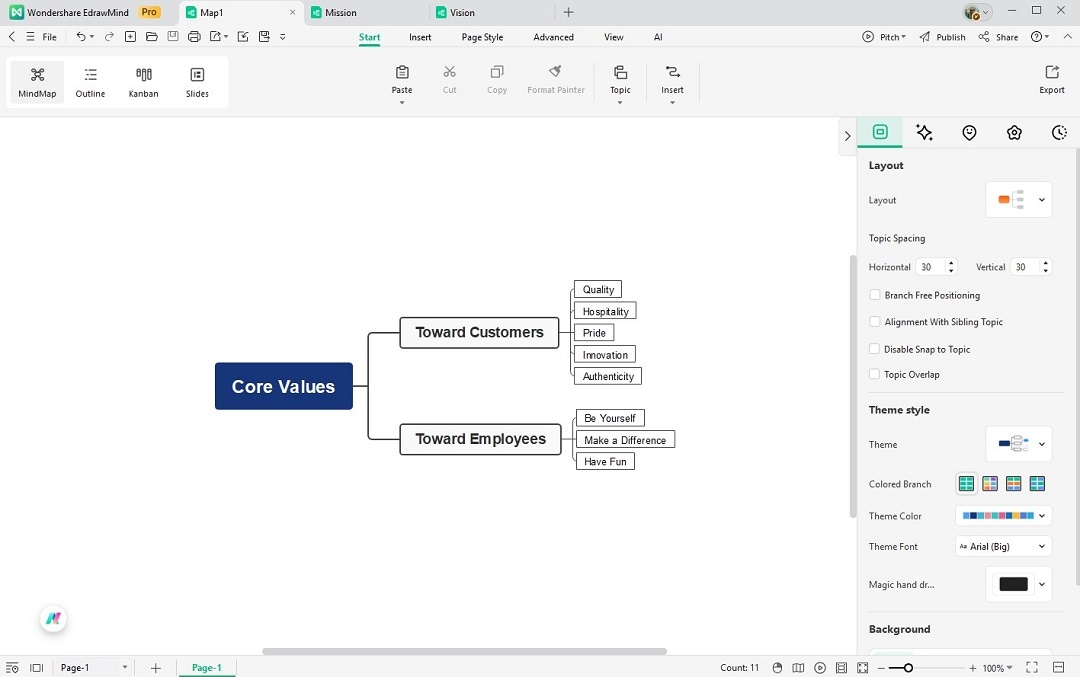The height and width of the screenshot is (677, 1080).
Task: Click the Publish button
Action: point(943,37)
